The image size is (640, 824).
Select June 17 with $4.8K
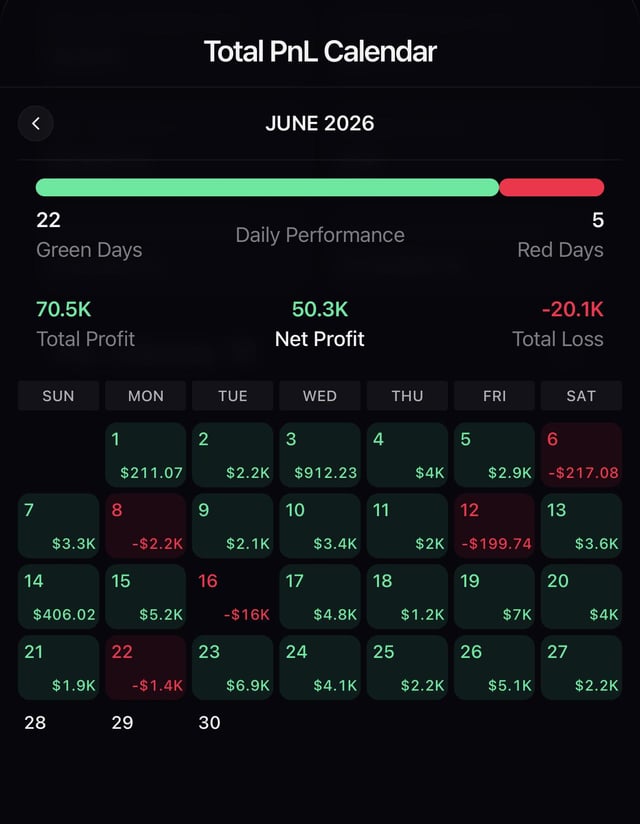(320, 596)
